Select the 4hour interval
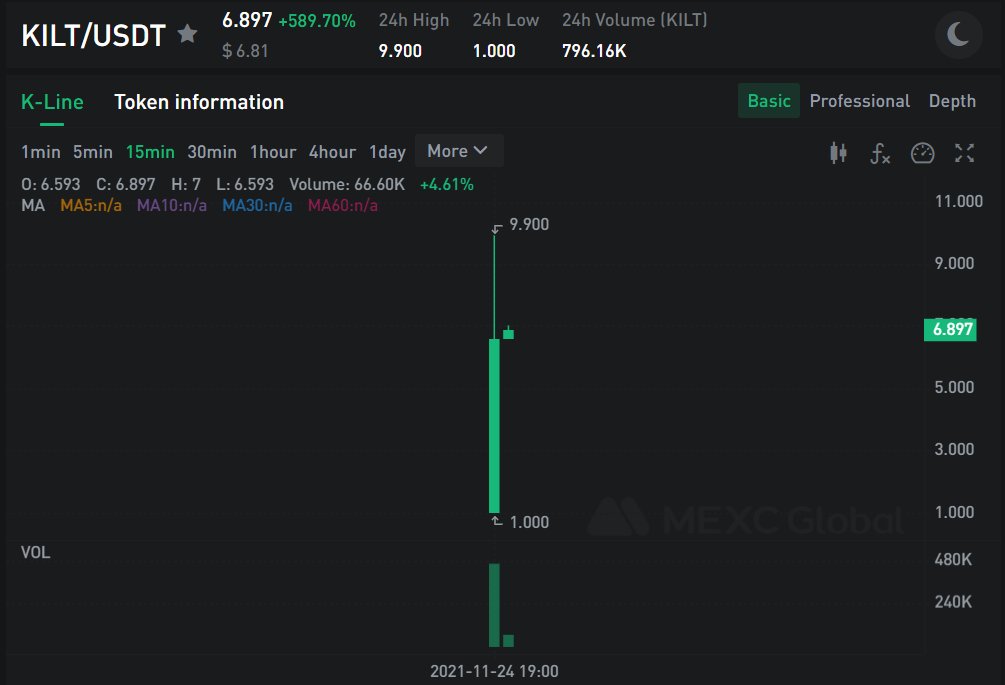The height and width of the screenshot is (685, 1005). pyautogui.click(x=332, y=152)
